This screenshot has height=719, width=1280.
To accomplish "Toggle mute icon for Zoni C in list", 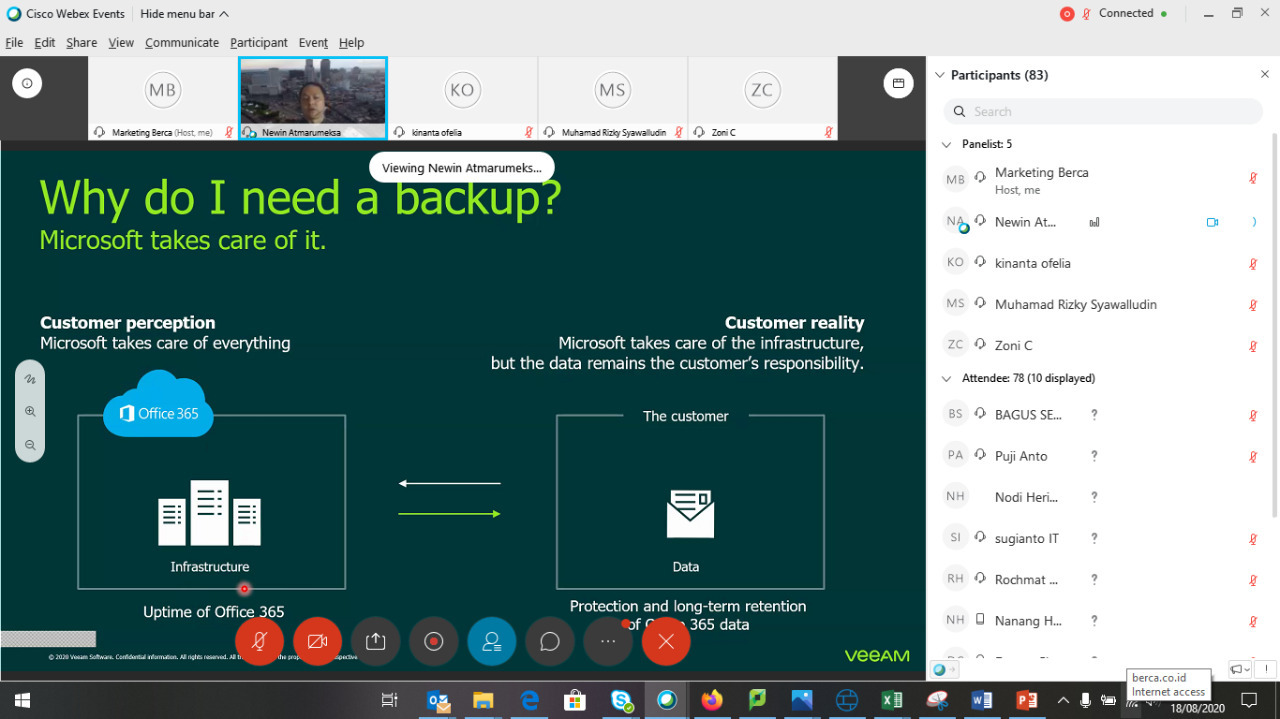I will pyautogui.click(x=1253, y=346).
